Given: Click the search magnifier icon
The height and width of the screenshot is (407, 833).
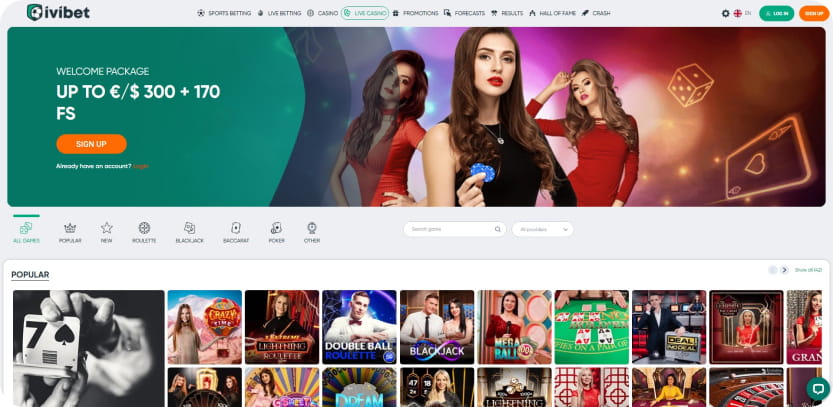Looking at the screenshot, I should pos(498,230).
